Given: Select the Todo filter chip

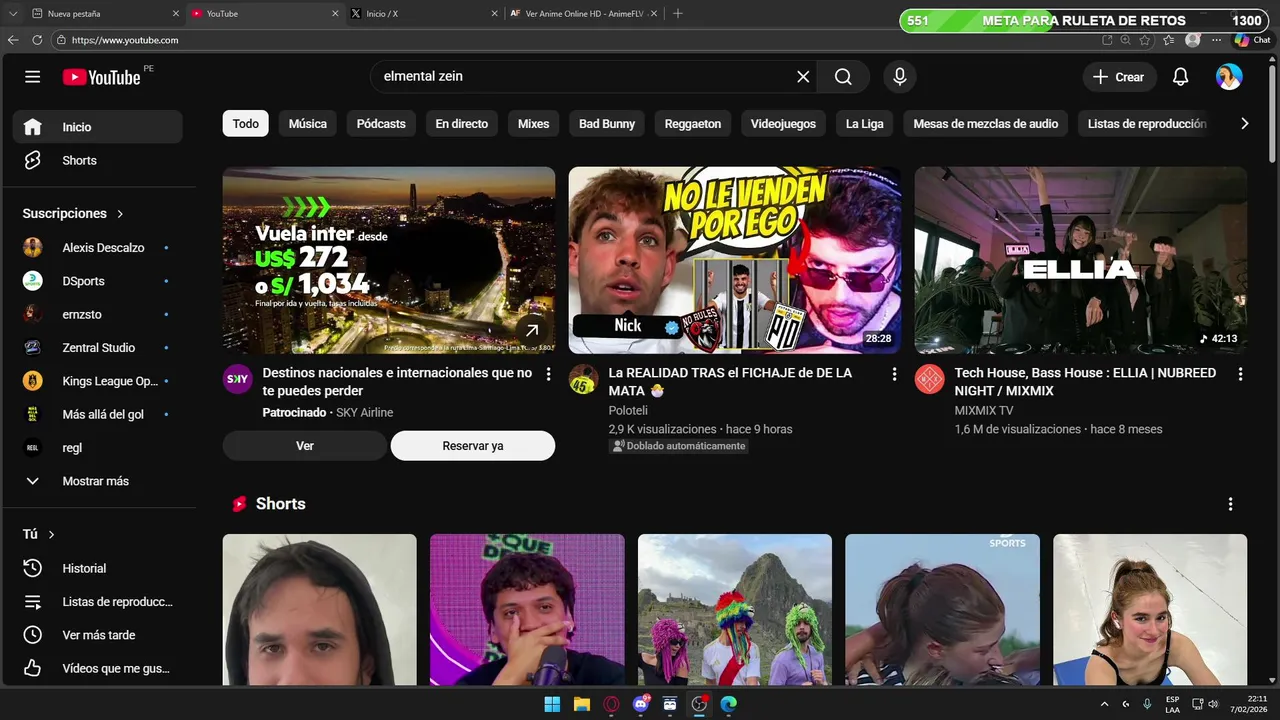Looking at the screenshot, I should pyautogui.click(x=246, y=124).
